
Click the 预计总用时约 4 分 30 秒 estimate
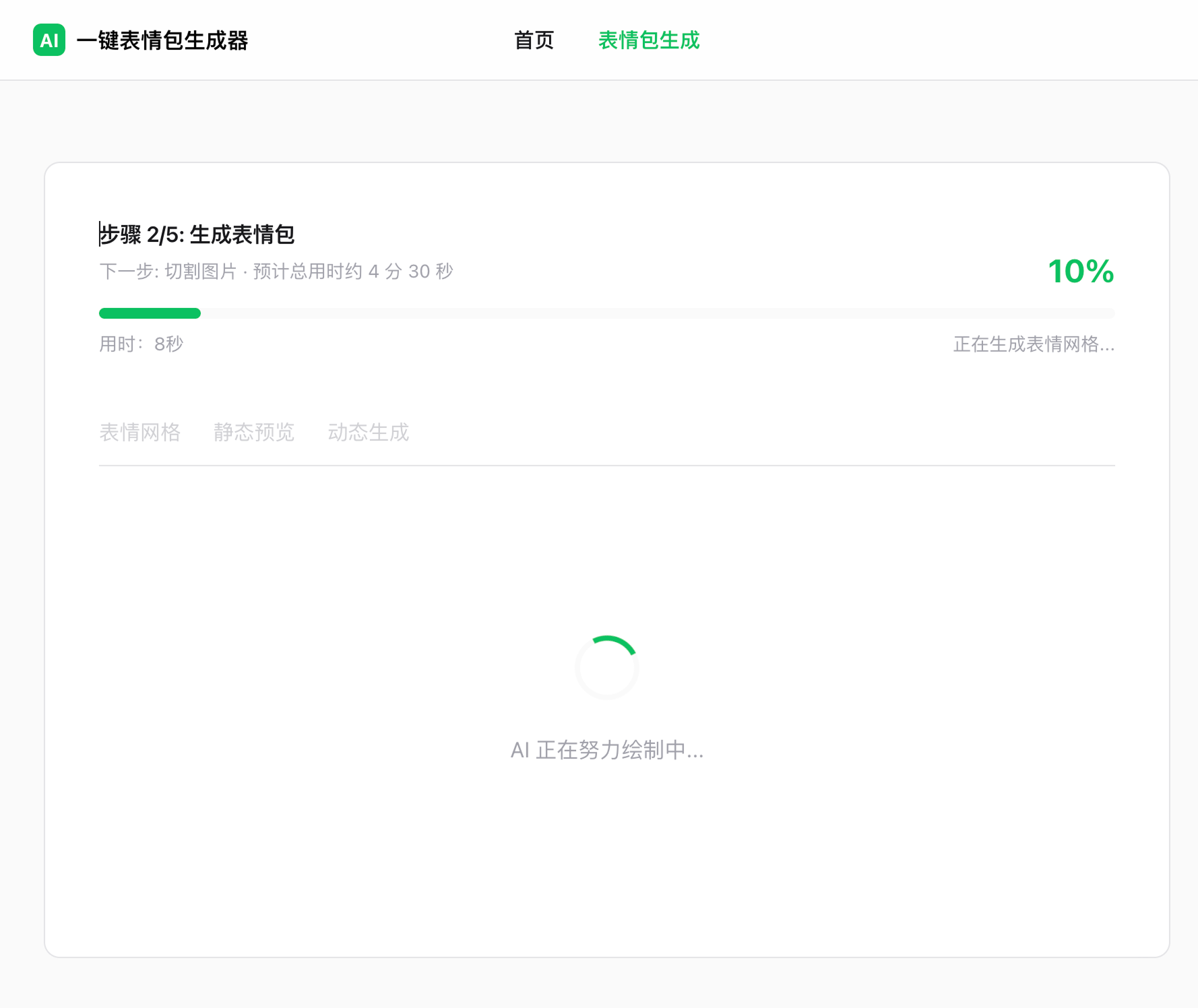[x=353, y=272]
